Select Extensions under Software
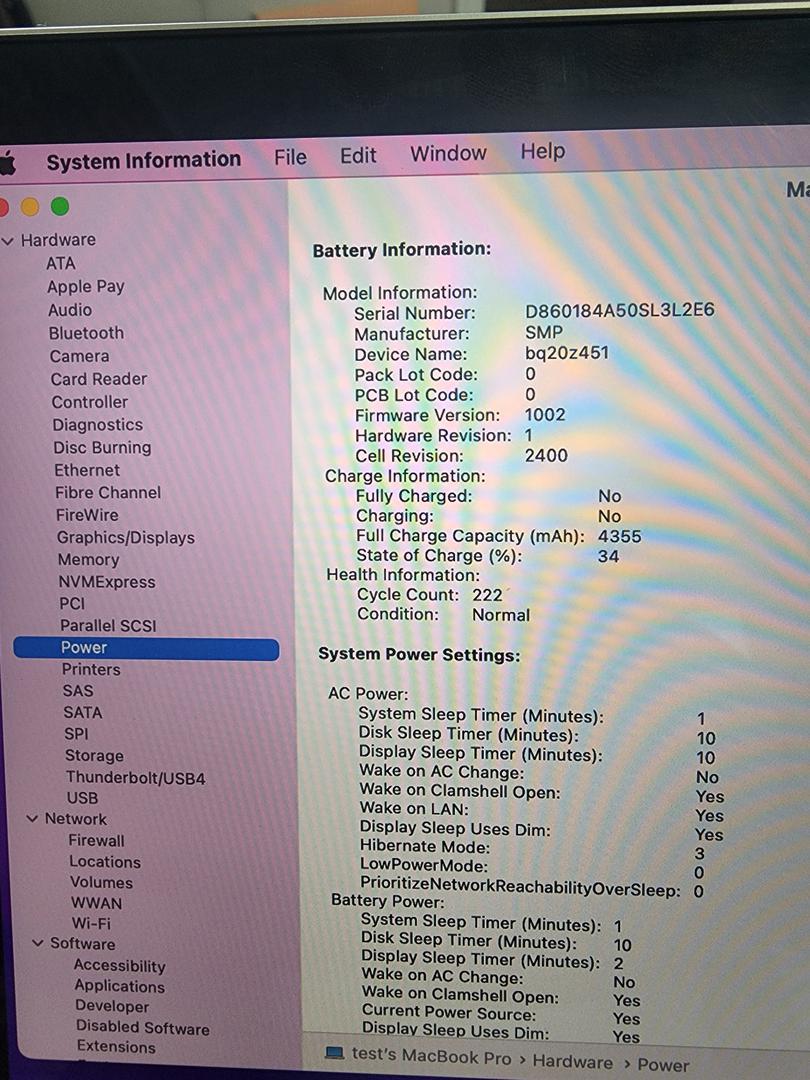This screenshot has width=810, height=1080. click(116, 1047)
